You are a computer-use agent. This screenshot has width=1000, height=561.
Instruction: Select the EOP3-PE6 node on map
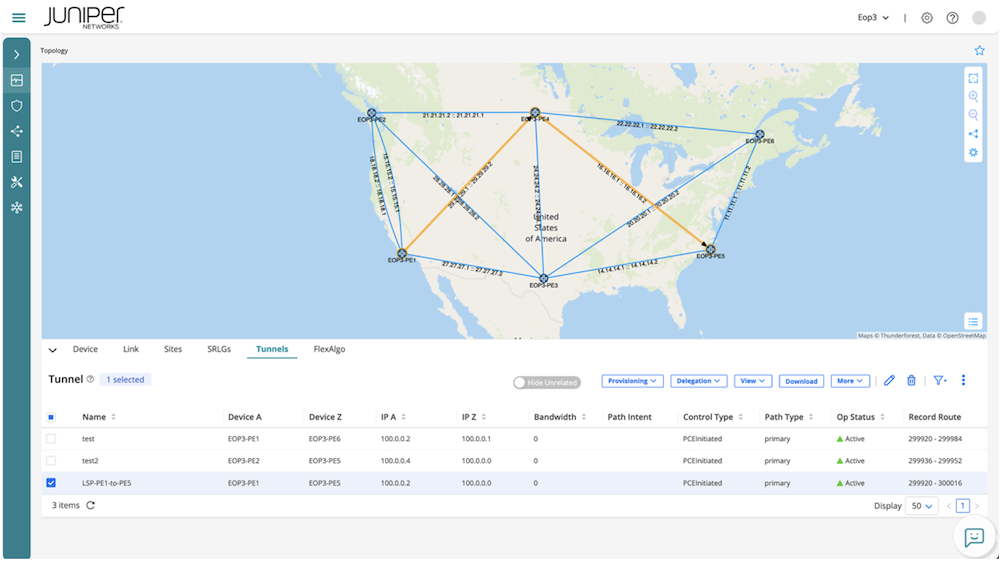[x=760, y=135]
